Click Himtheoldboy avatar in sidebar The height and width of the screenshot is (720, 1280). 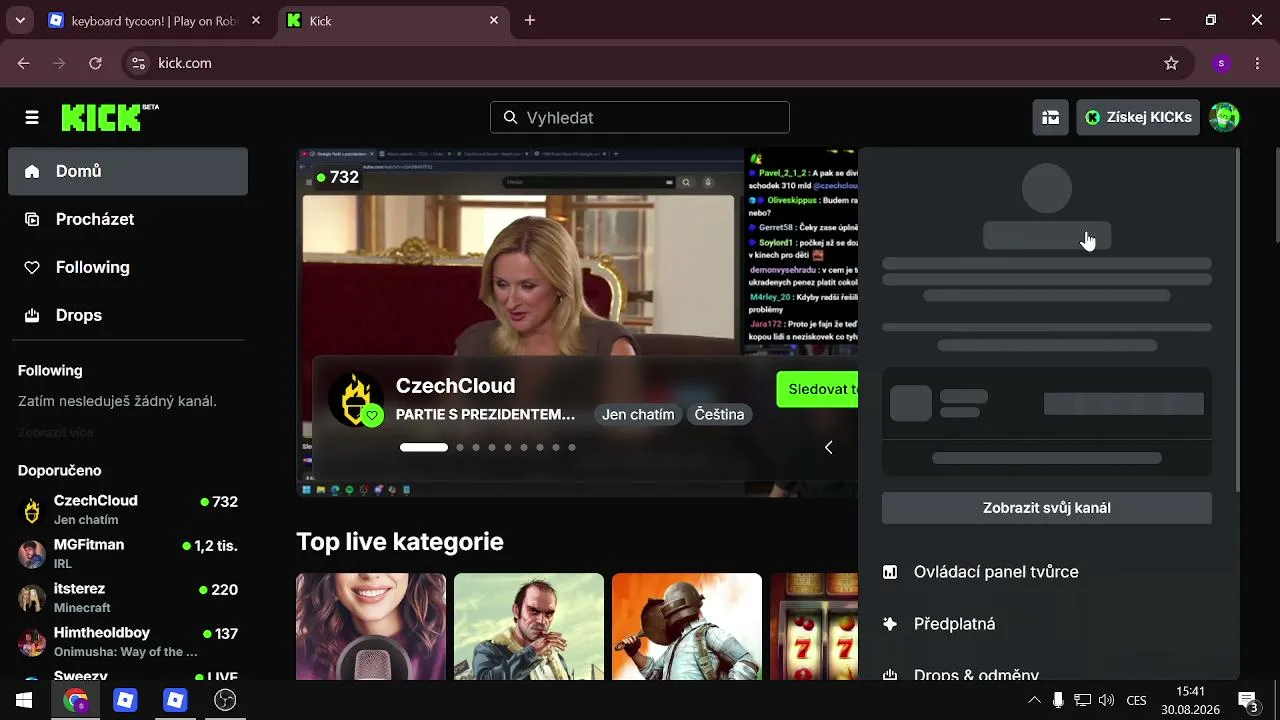coord(32,642)
